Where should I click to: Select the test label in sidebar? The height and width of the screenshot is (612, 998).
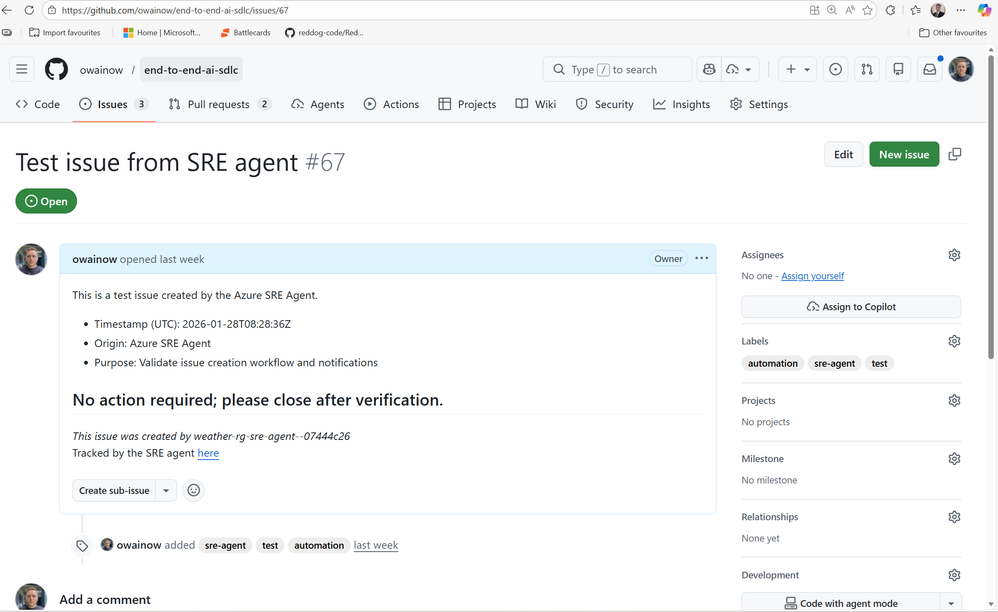point(879,363)
